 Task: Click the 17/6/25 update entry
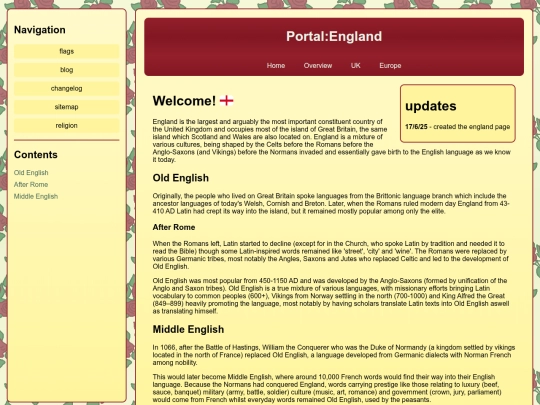pyautogui.click(x=457, y=127)
